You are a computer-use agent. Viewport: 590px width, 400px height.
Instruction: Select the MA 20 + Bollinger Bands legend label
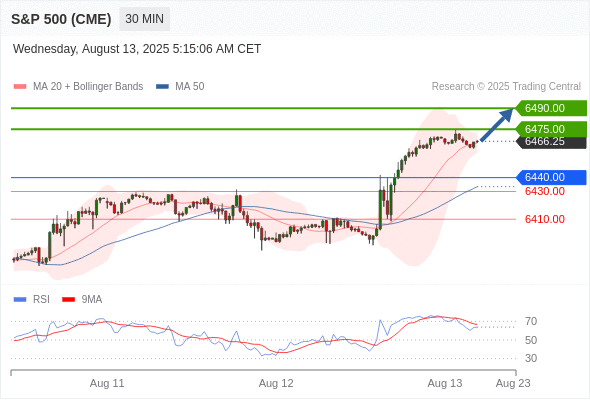pyautogui.click(x=88, y=87)
